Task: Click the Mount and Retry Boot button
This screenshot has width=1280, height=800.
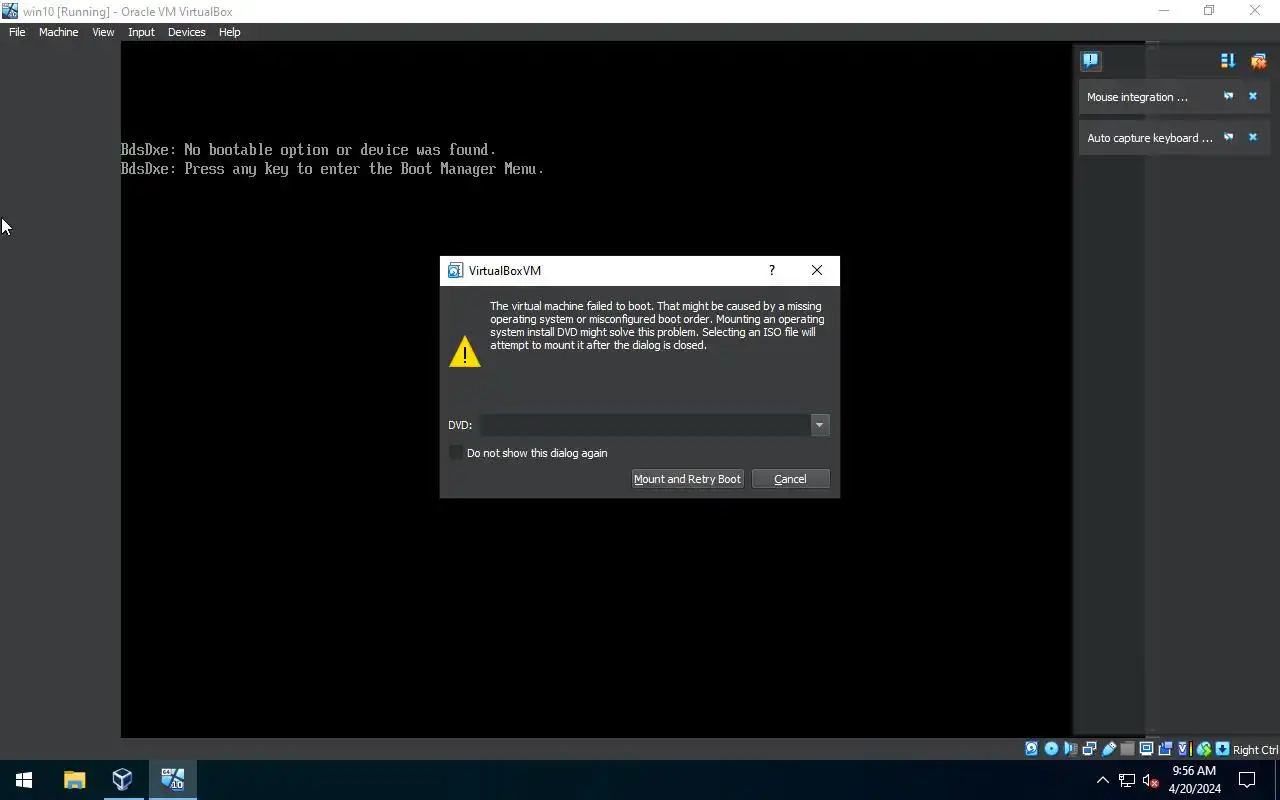Action: 688,479
